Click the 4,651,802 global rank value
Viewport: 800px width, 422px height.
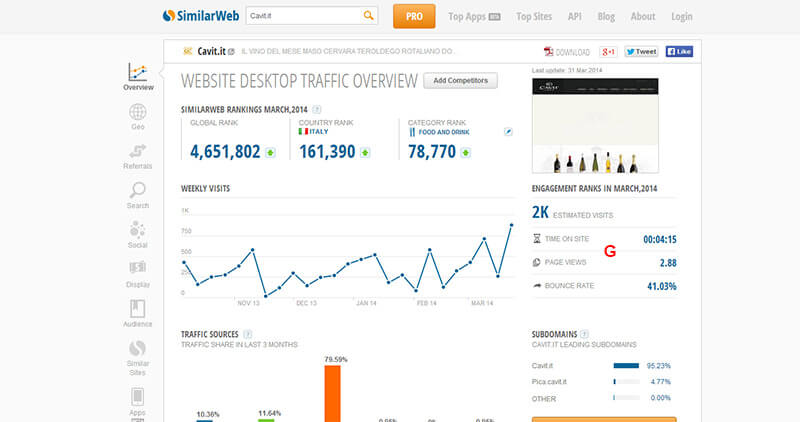click(225, 152)
